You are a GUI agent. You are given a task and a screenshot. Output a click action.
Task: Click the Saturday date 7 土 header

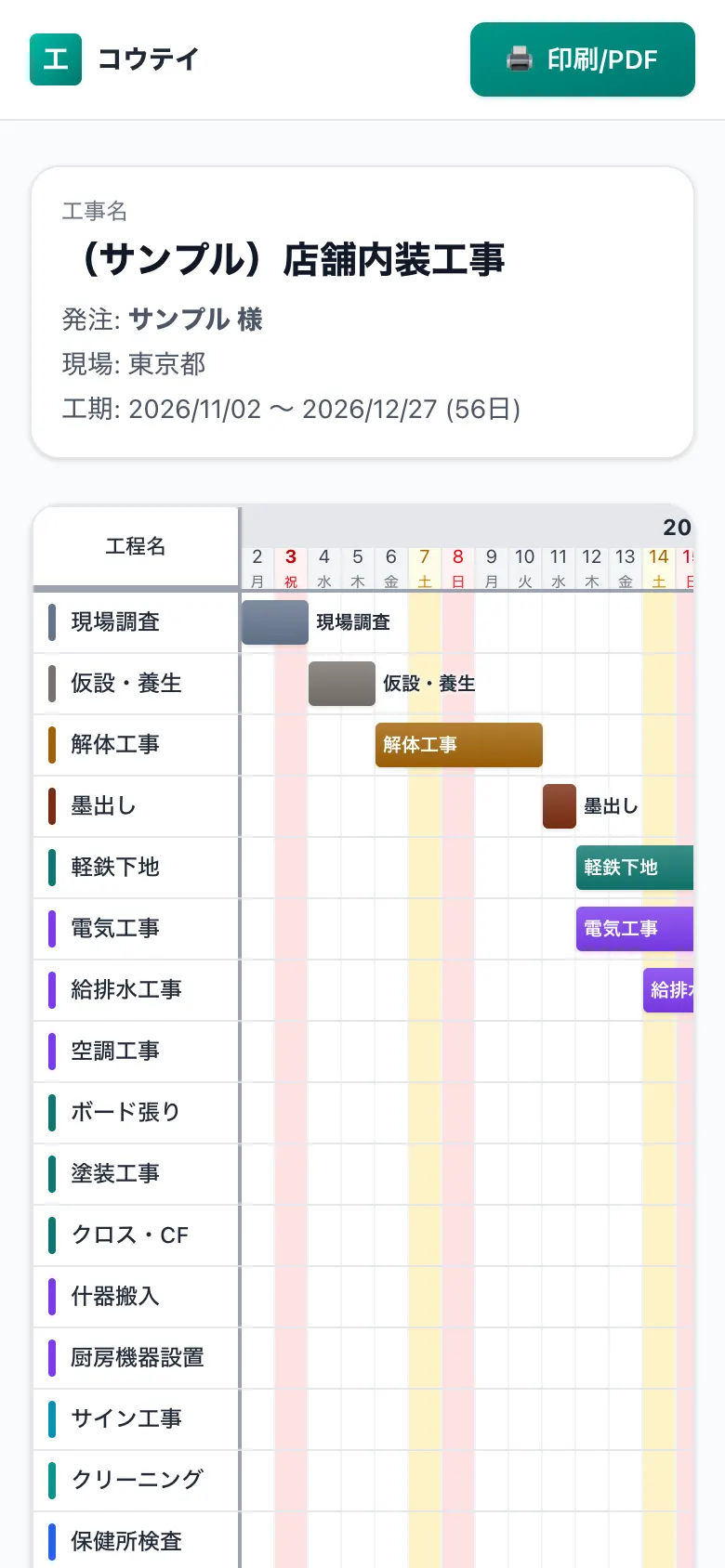pos(425,568)
